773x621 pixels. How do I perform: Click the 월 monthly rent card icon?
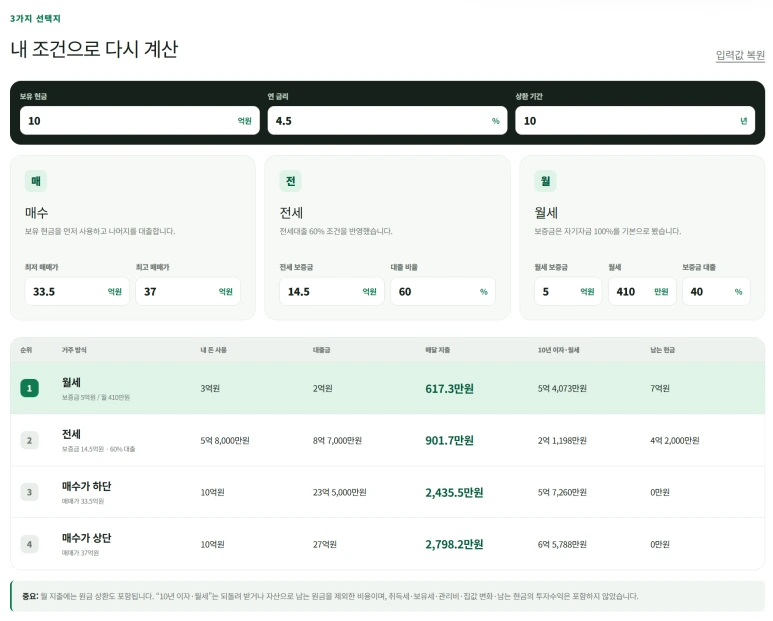point(545,181)
